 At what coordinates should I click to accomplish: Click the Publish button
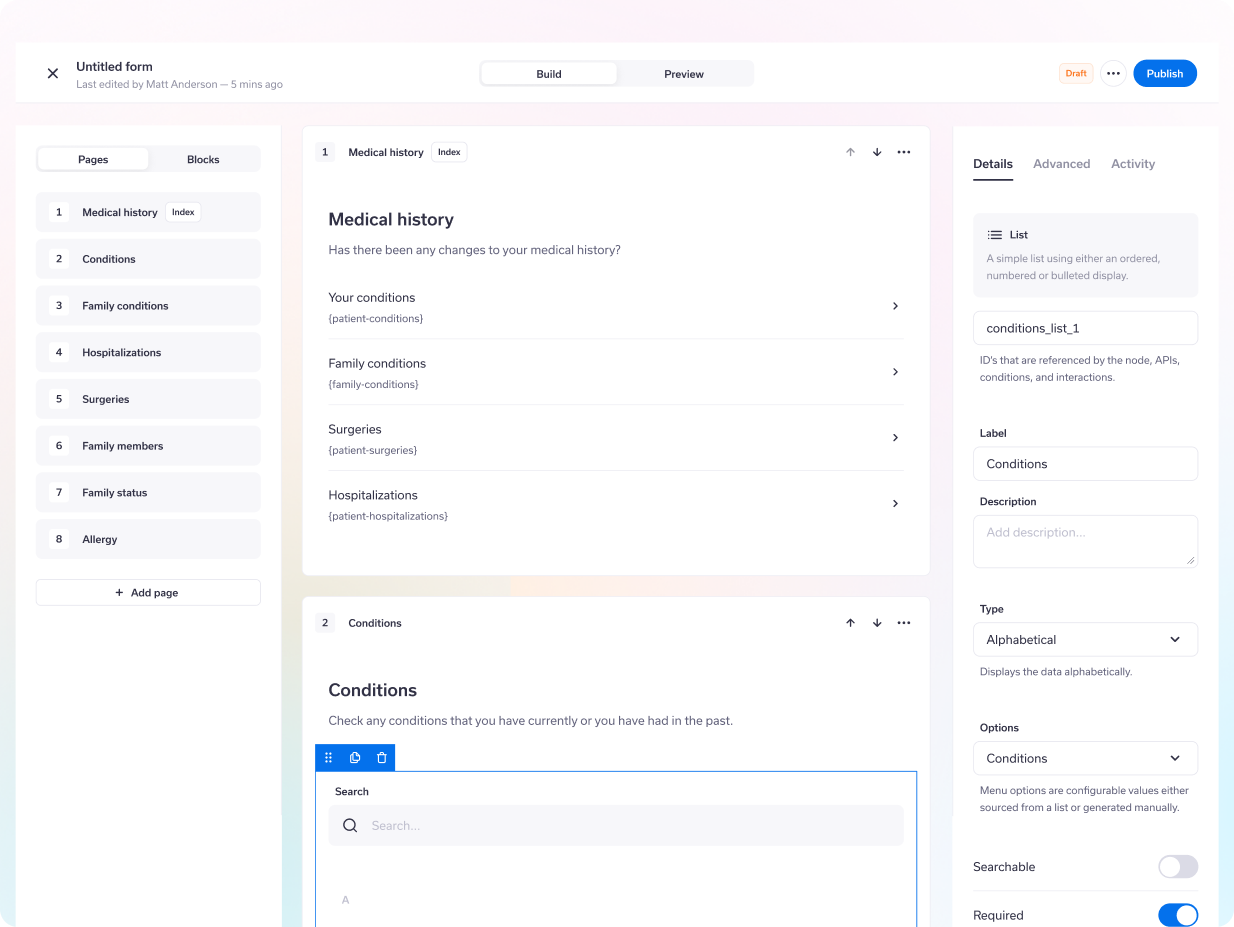[1164, 73]
